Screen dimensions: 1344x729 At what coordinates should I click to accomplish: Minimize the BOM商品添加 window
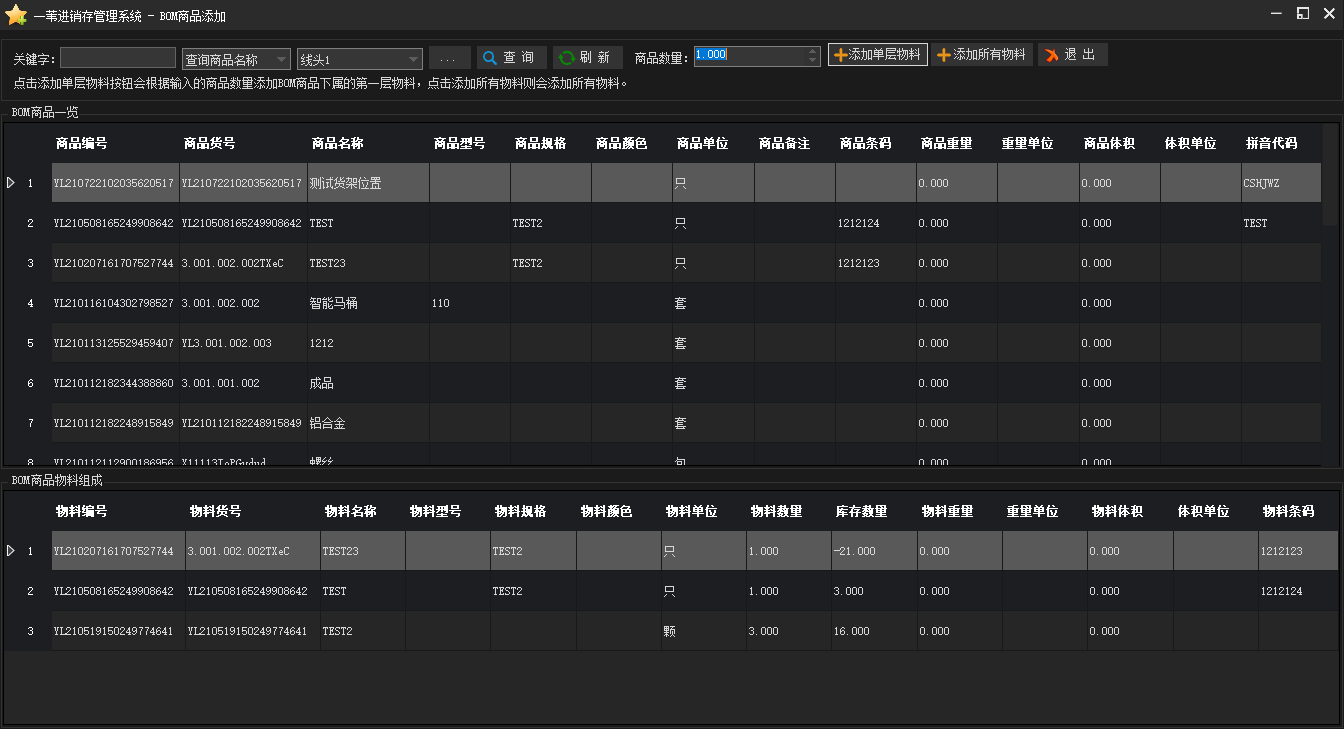[x=1277, y=14]
